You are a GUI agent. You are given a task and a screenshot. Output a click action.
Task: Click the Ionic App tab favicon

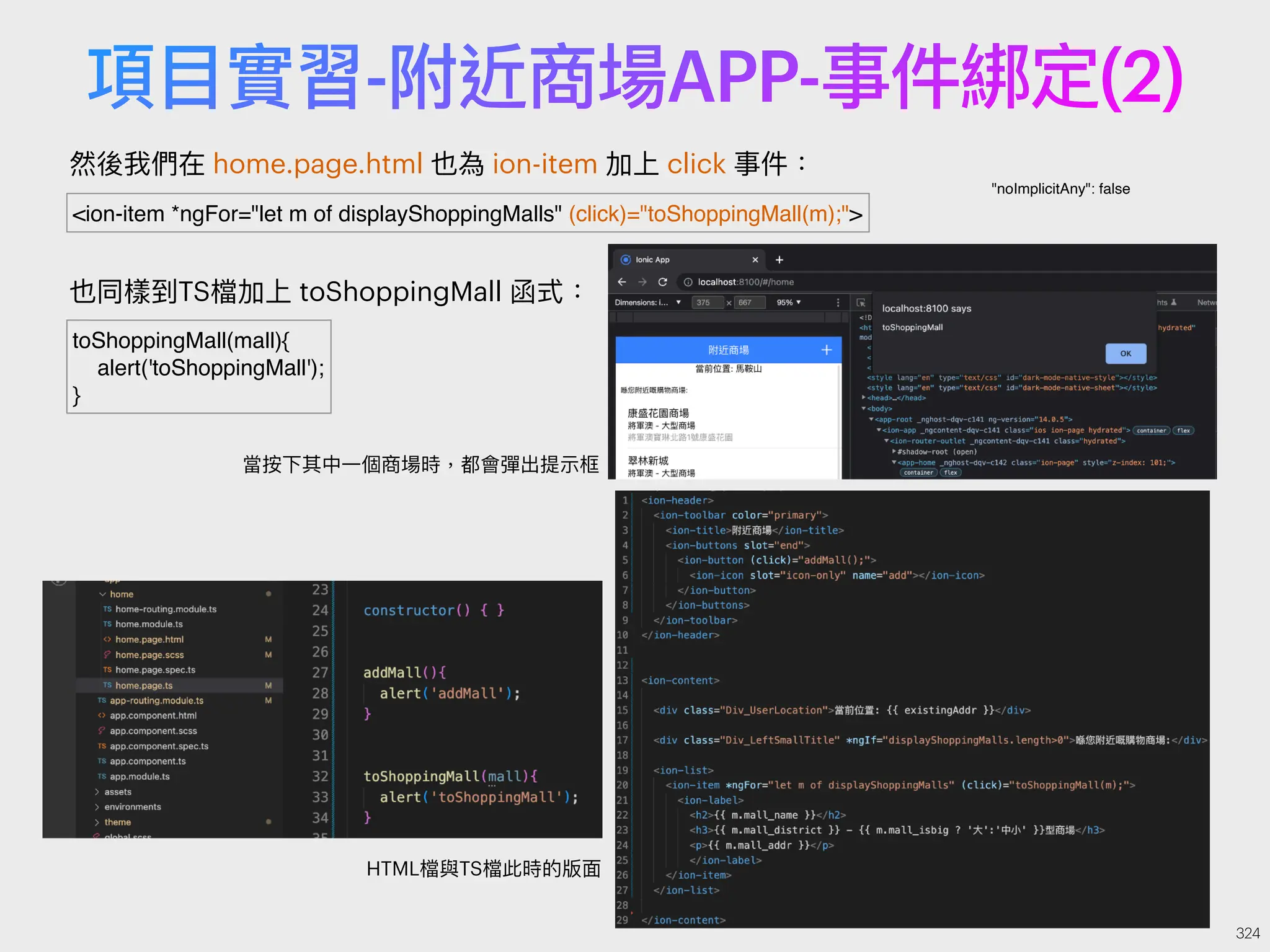pos(626,260)
